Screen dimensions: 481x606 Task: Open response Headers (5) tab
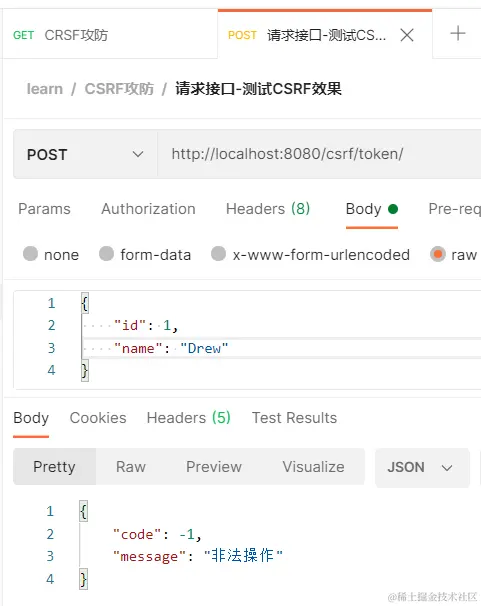click(189, 418)
